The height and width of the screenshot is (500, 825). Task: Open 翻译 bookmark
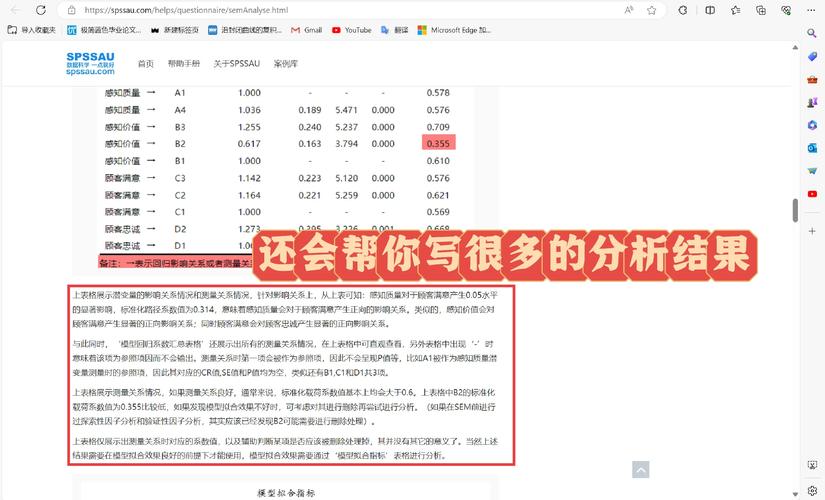[395, 31]
